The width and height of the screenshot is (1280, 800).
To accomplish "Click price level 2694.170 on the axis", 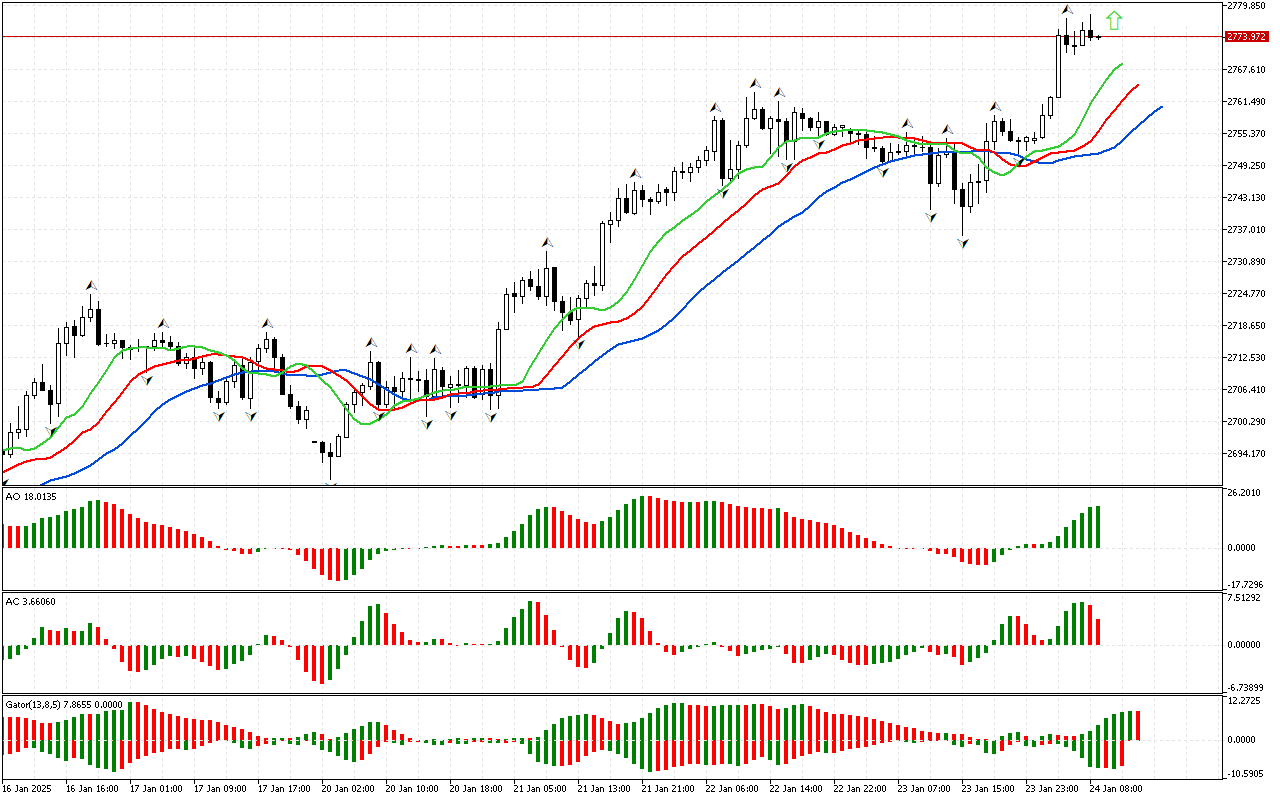I will pos(1246,454).
